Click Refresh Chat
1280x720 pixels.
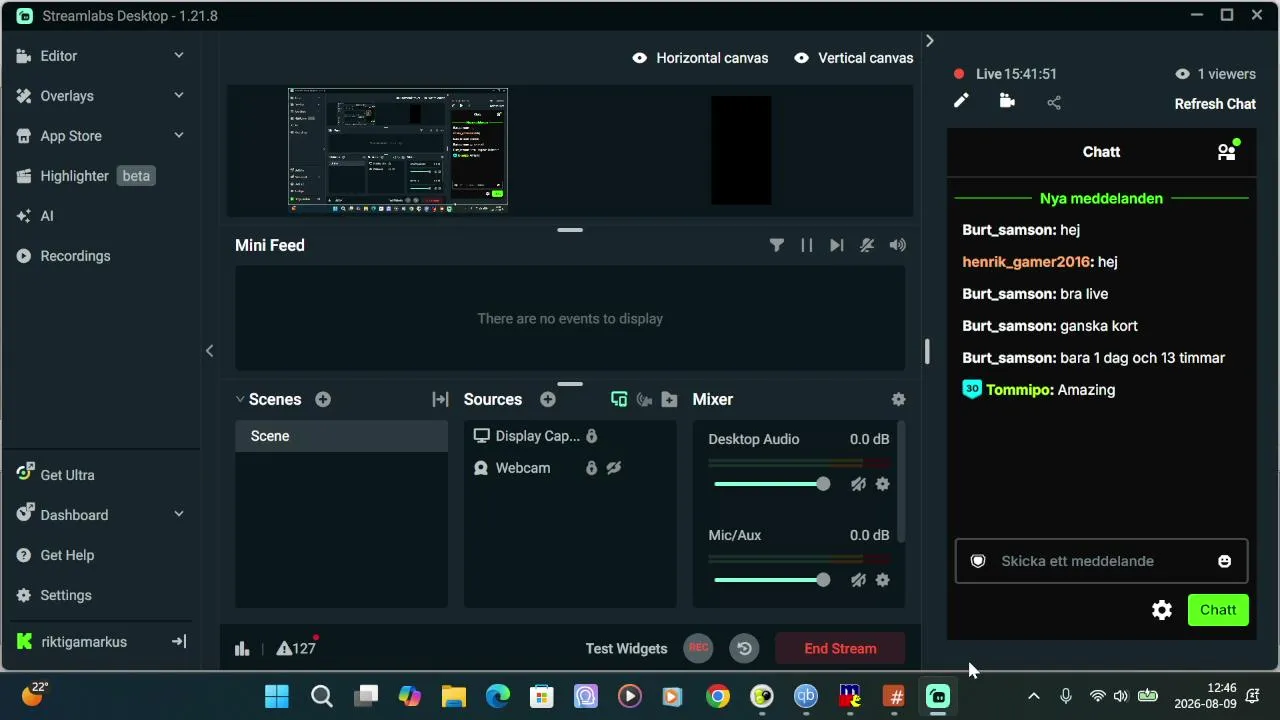1215,104
